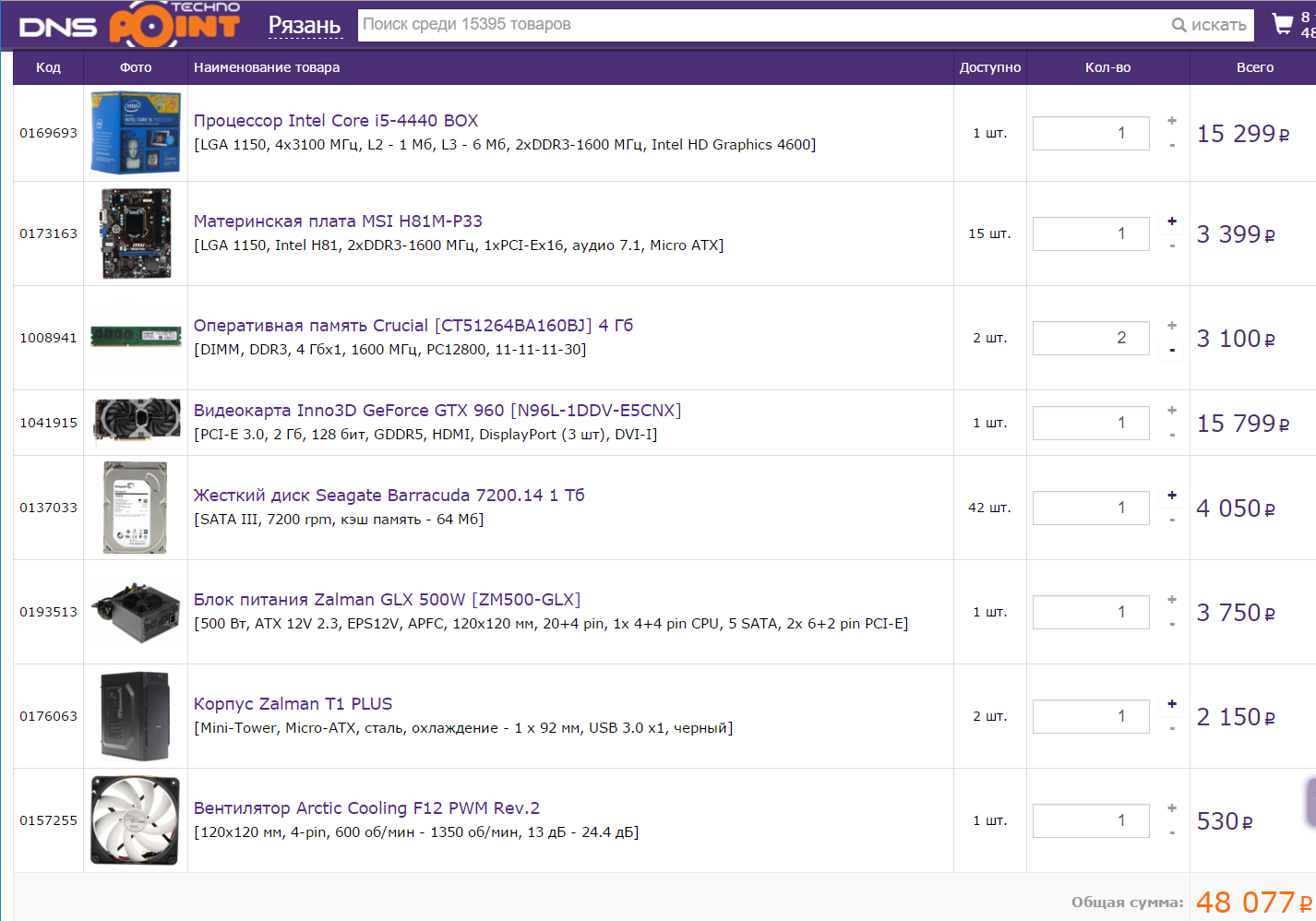This screenshot has height=921, width=1316.
Task: Click the Код column header
Action: [48, 67]
